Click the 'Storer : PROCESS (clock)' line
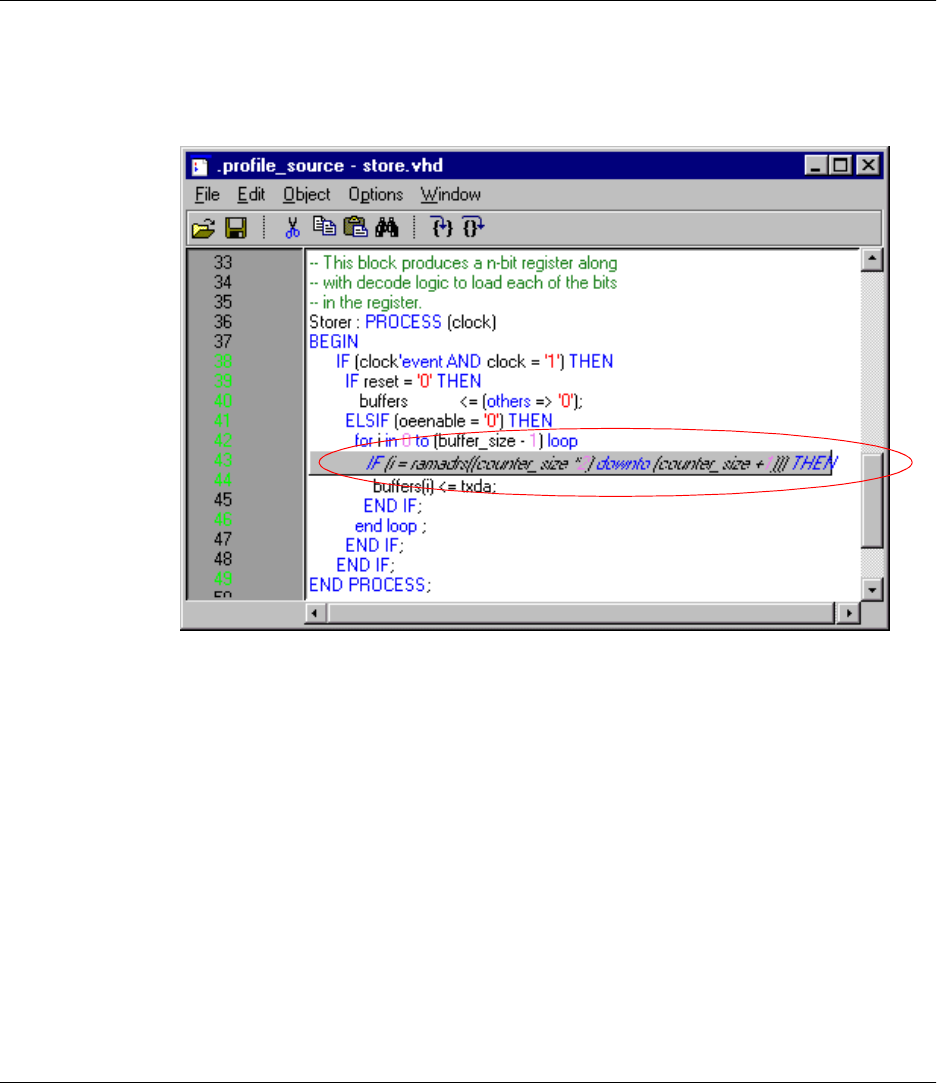The height and width of the screenshot is (1083, 937). [x=403, y=323]
